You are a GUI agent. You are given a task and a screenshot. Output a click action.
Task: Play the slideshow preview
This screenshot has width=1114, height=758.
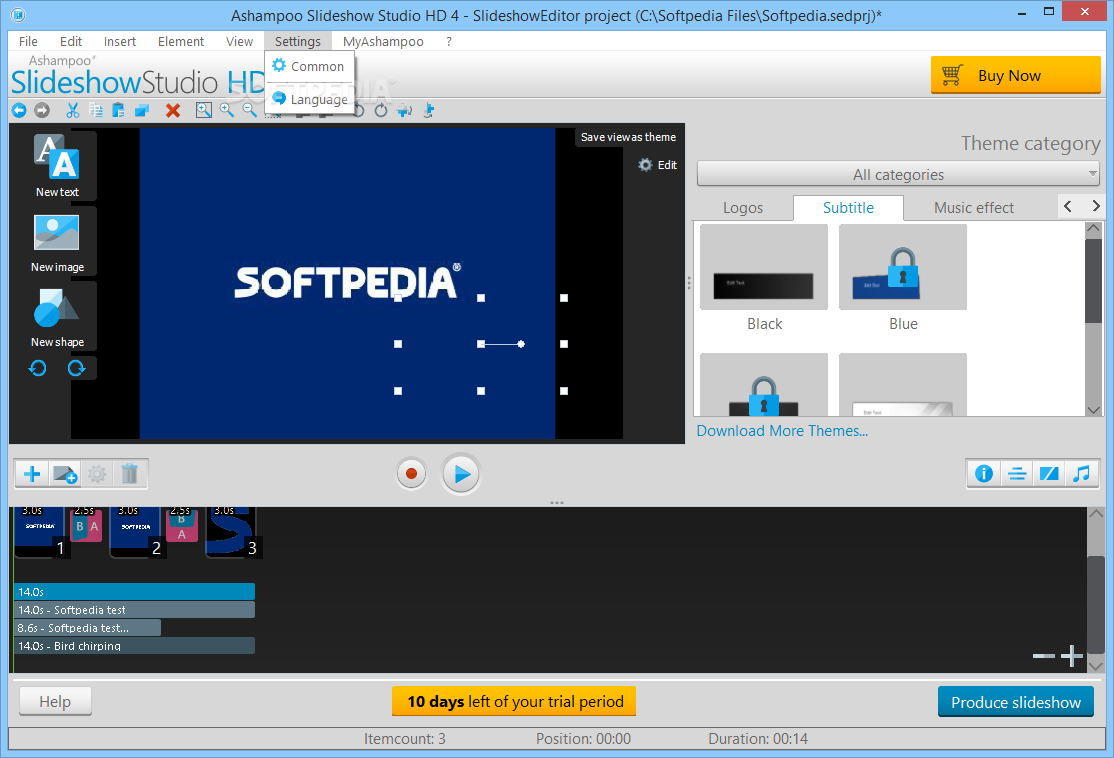461,474
